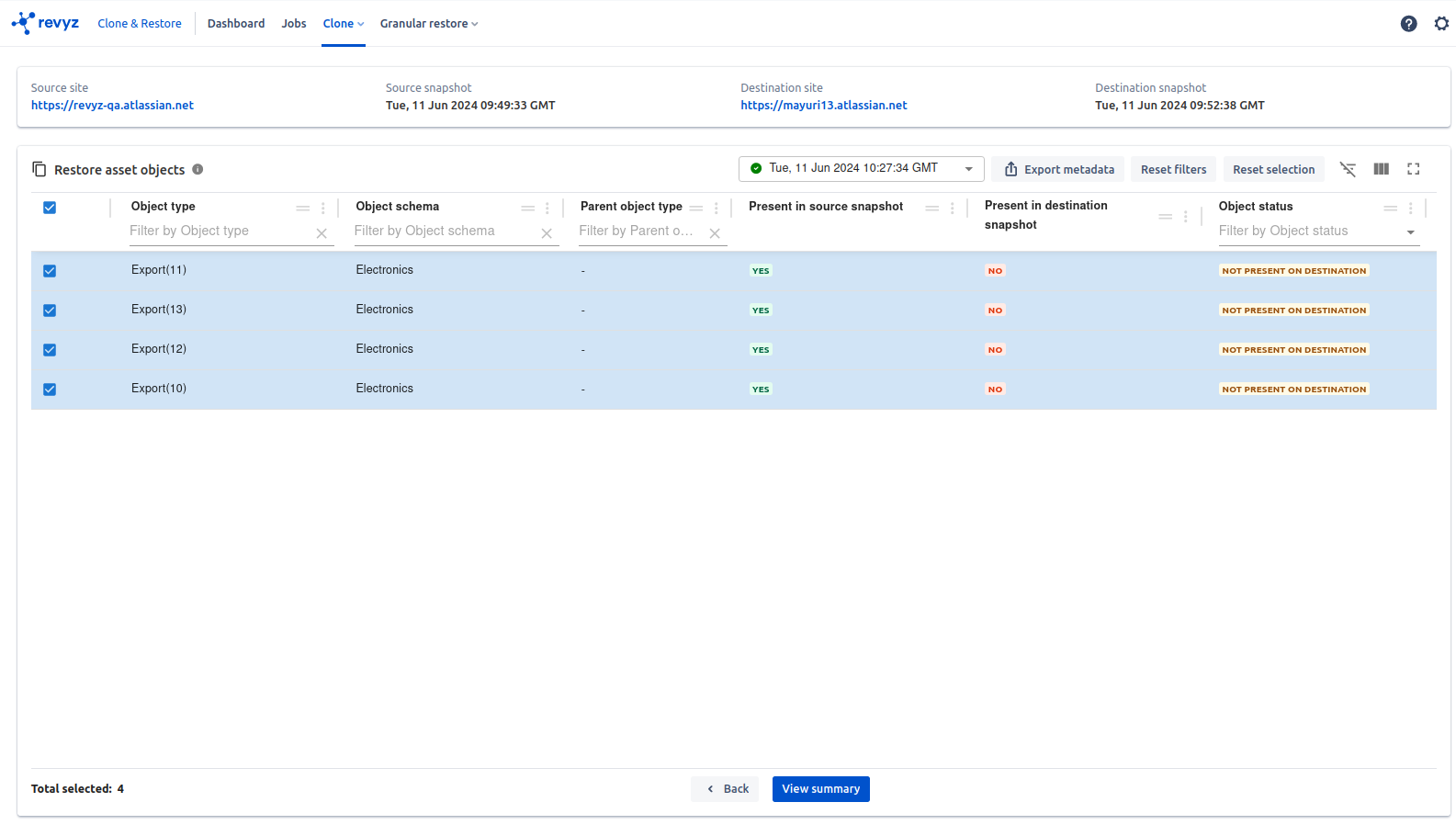Click the Export(13) object type cell

pyautogui.click(x=159, y=310)
